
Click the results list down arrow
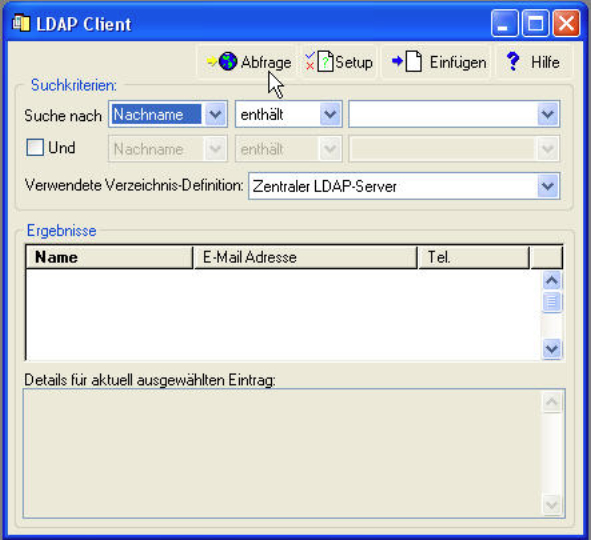(x=552, y=349)
